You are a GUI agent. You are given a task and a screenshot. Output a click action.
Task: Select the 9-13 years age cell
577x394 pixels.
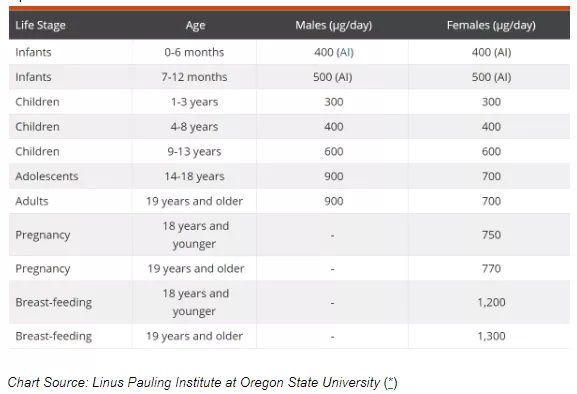[194, 152]
